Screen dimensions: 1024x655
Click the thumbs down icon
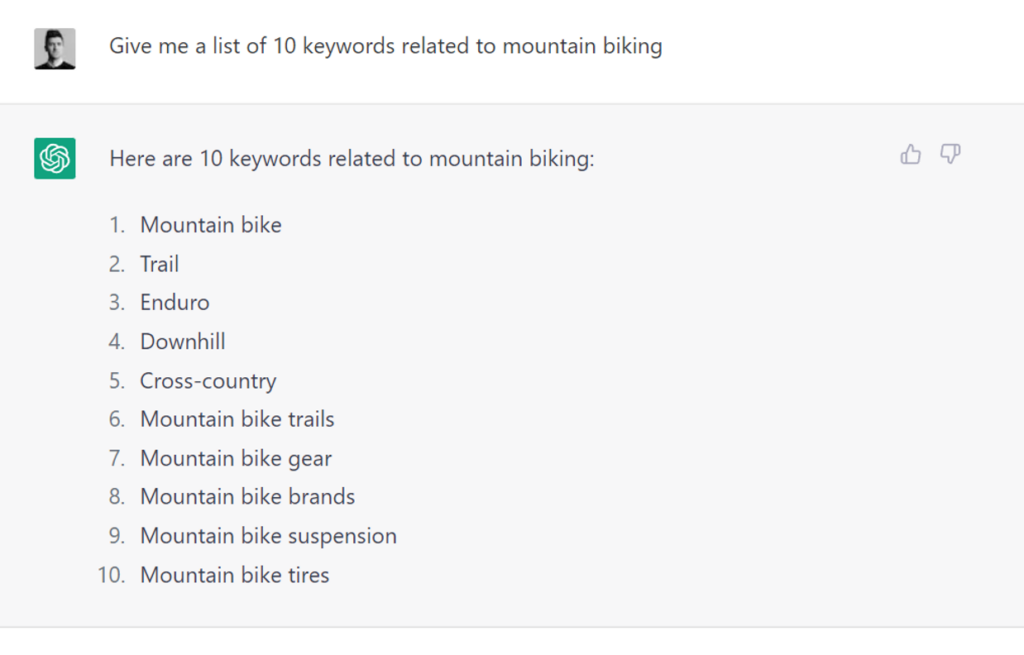[950, 154]
